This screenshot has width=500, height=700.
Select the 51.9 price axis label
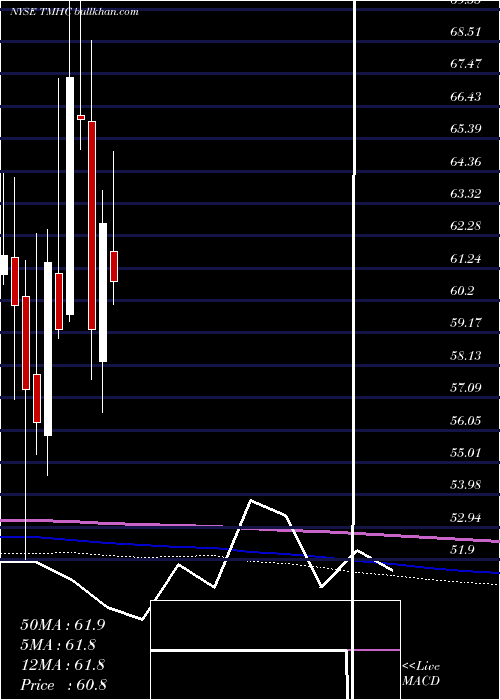(x=462, y=550)
